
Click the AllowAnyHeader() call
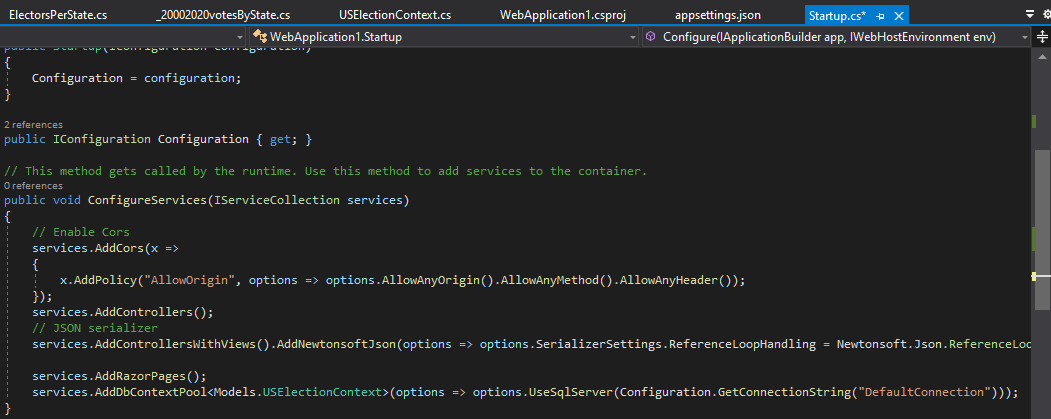[x=676, y=280]
